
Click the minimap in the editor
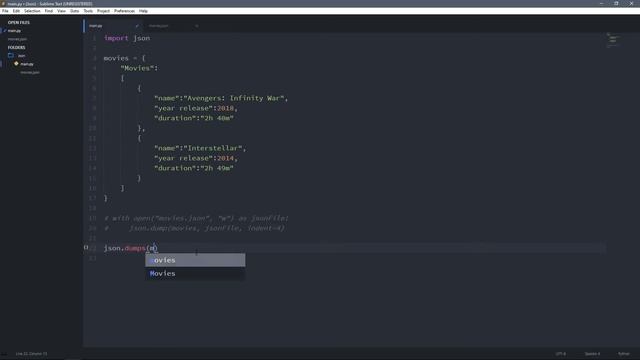(x=613, y=40)
